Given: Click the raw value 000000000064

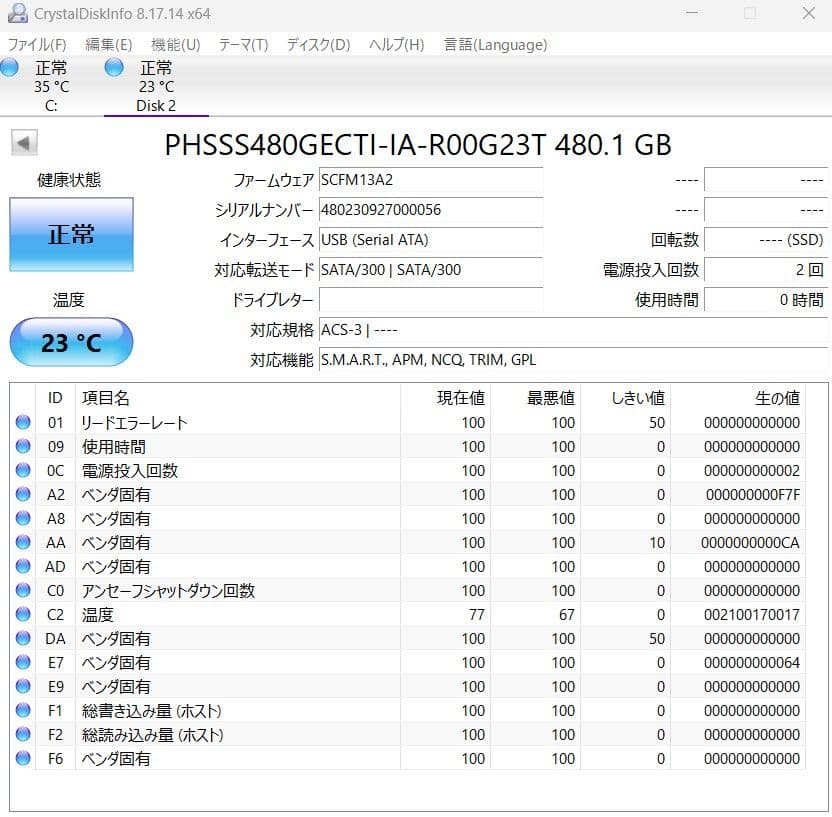Looking at the screenshot, I should click(752, 662).
